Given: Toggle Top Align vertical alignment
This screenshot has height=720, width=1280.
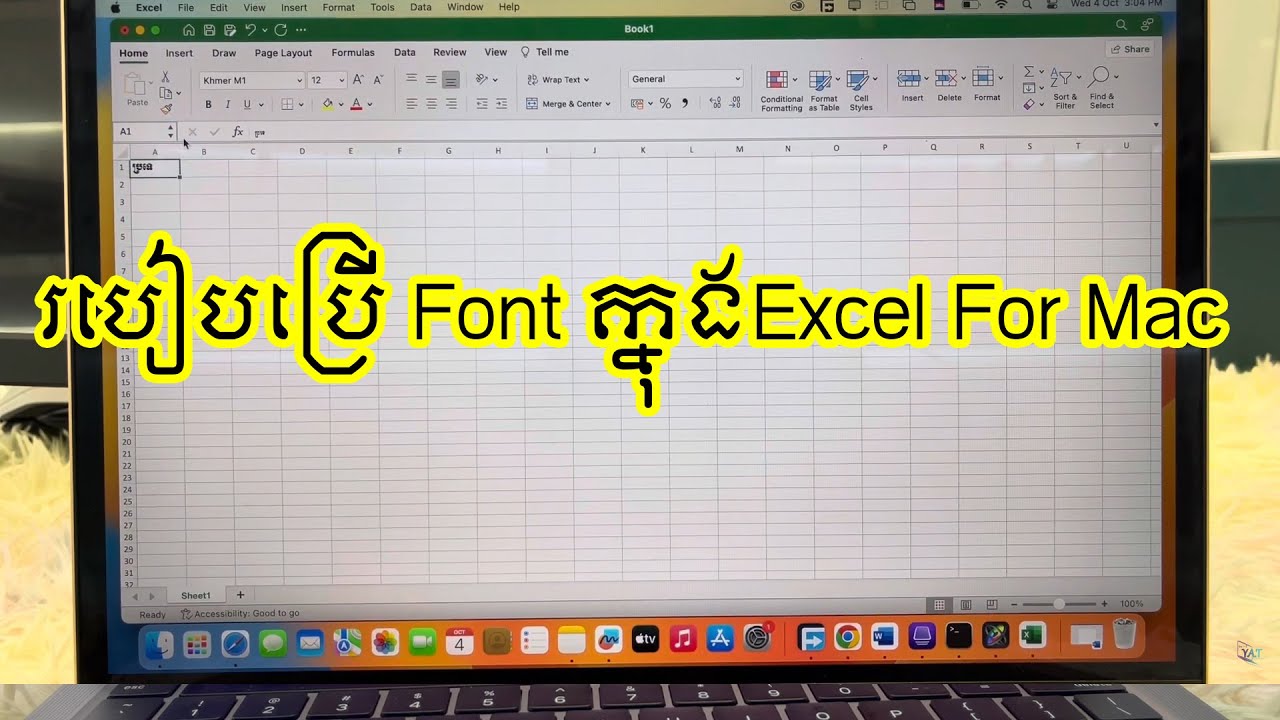Looking at the screenshot, I should click(412, 79).
